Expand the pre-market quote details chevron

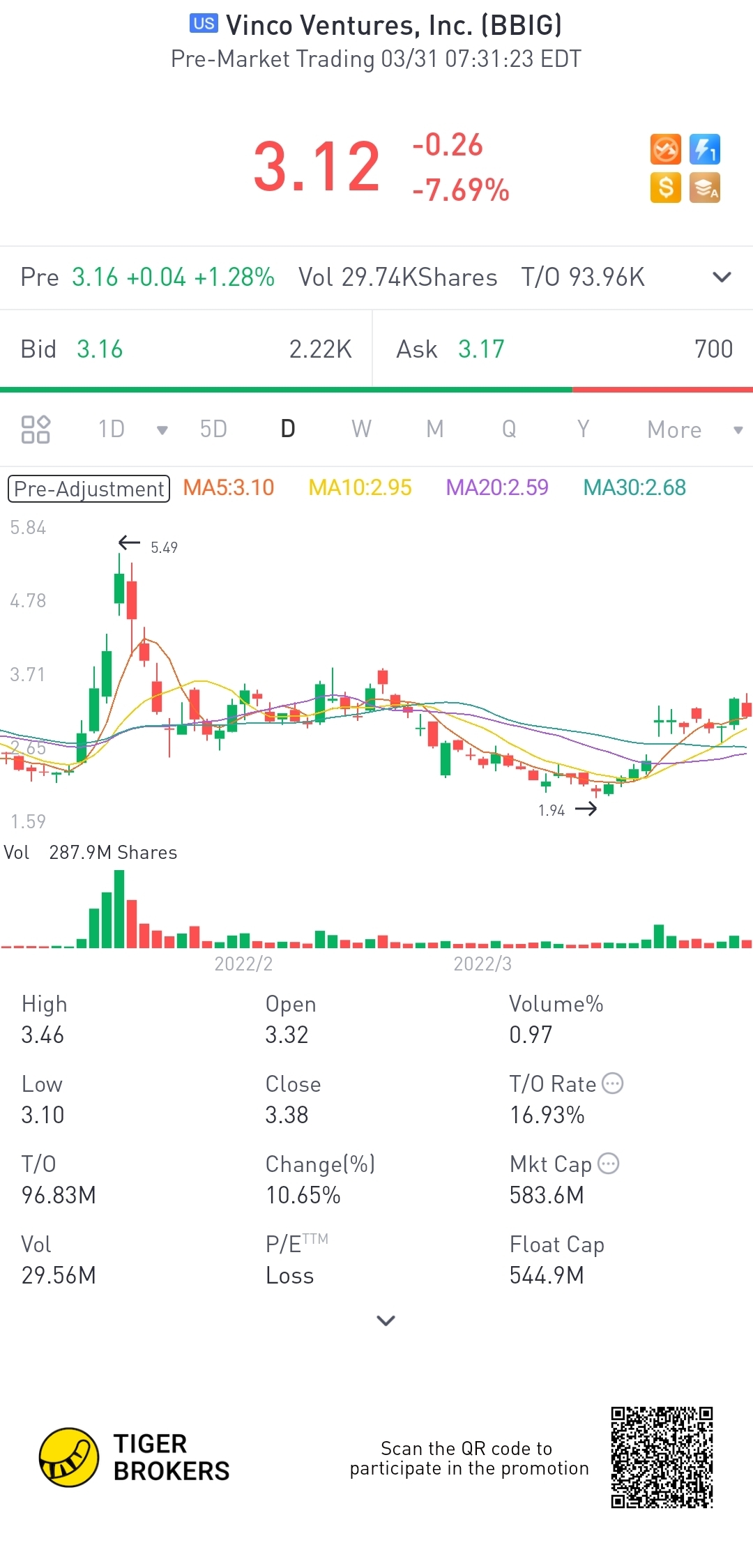point(722,277)
